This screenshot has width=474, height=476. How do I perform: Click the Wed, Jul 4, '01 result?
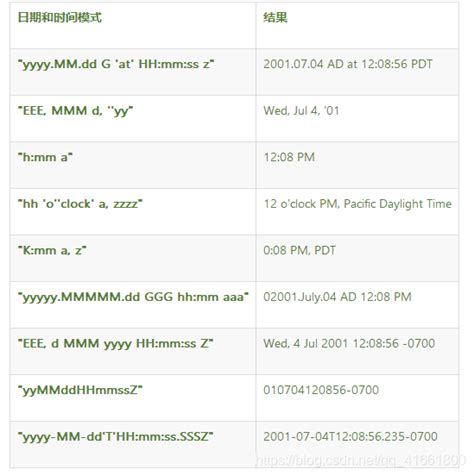(x=301, y=111)
